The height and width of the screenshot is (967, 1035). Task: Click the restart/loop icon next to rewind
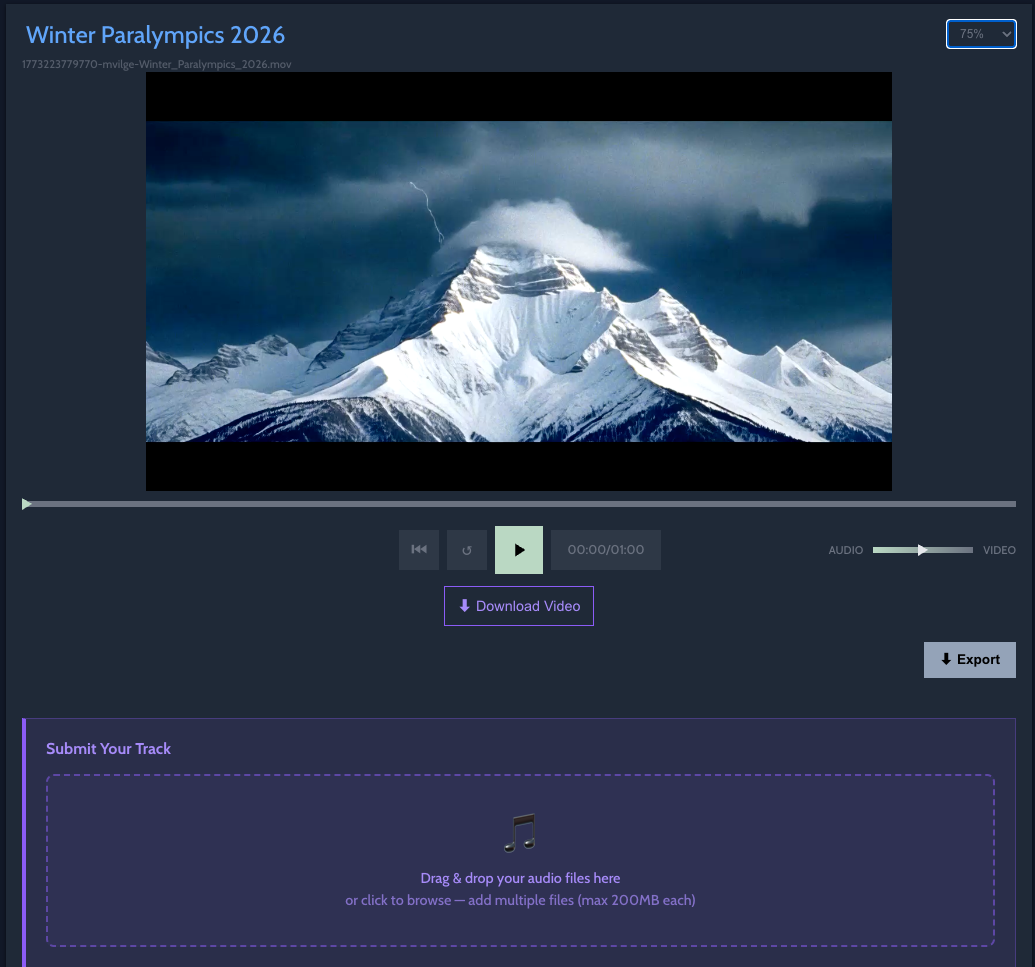coord(467,549)
